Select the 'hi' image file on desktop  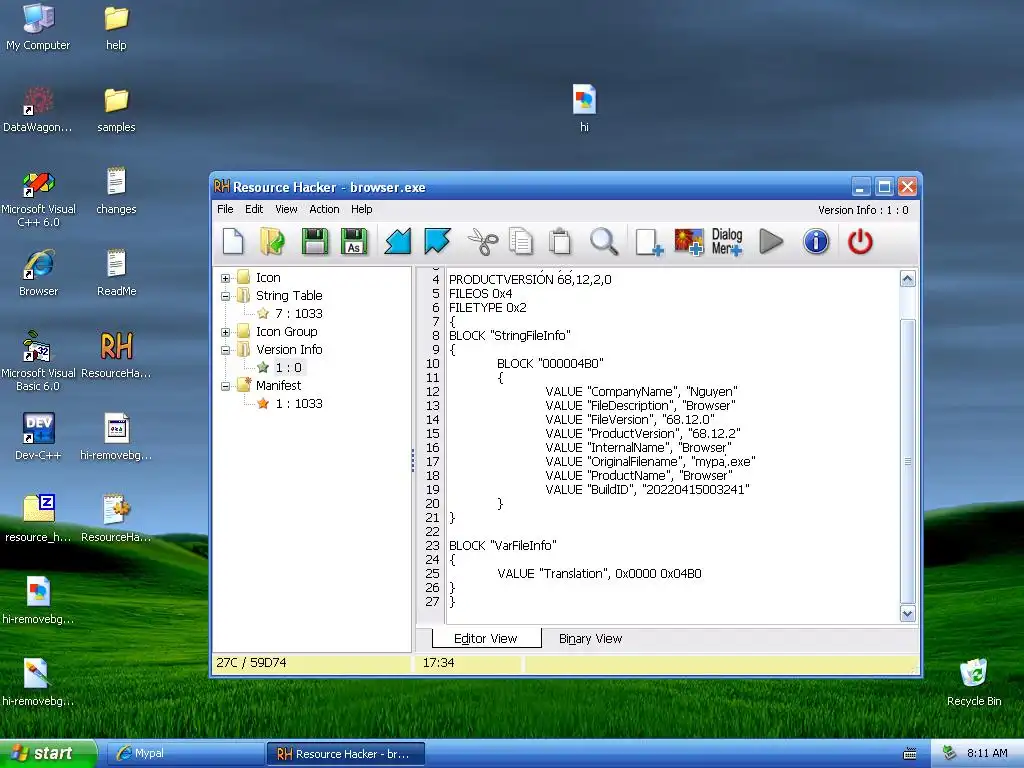(x=584, y=108)
